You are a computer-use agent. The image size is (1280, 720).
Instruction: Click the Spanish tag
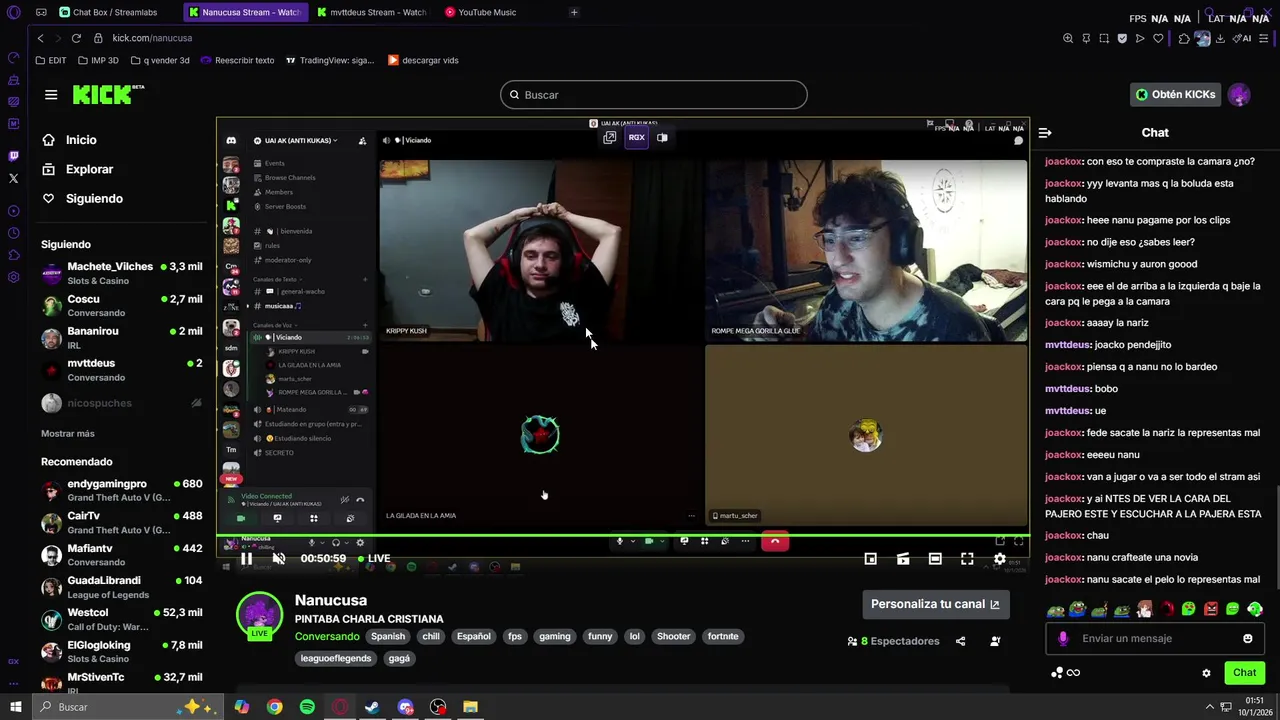(x=388, y=637)
